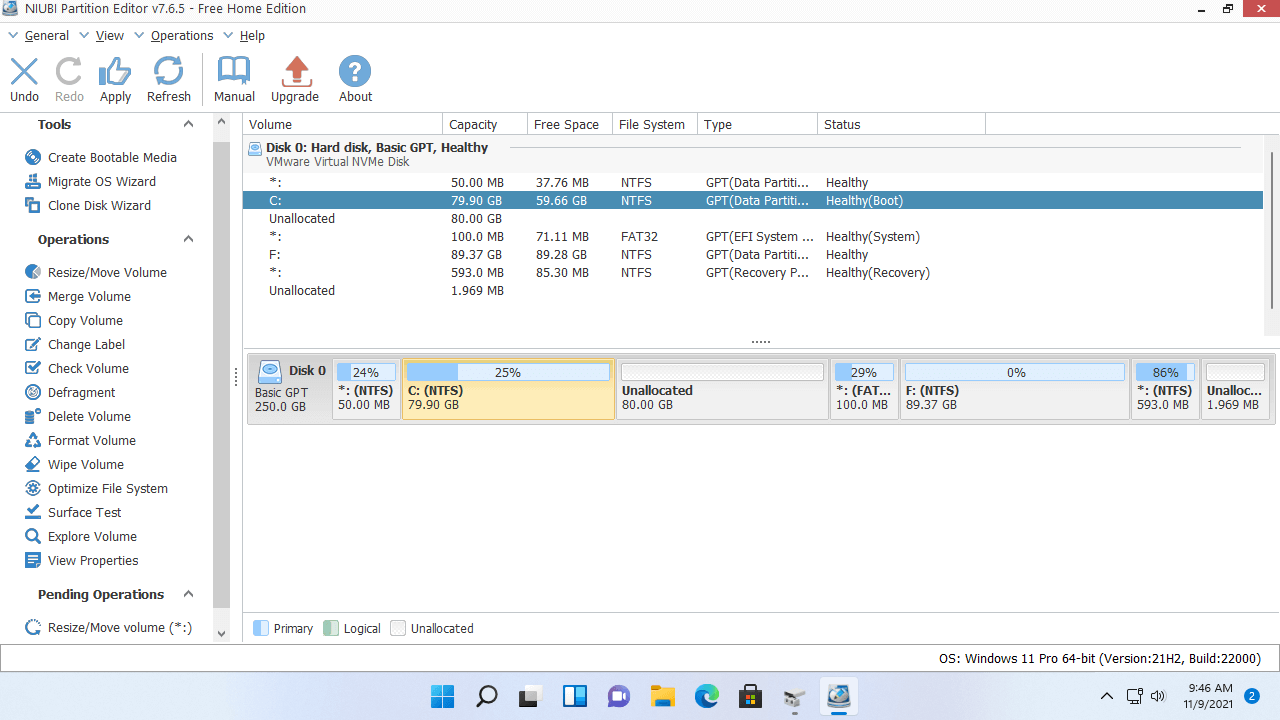
Task: Open the Operations menu
Action: pyautogui.click(x=181, y=35)
